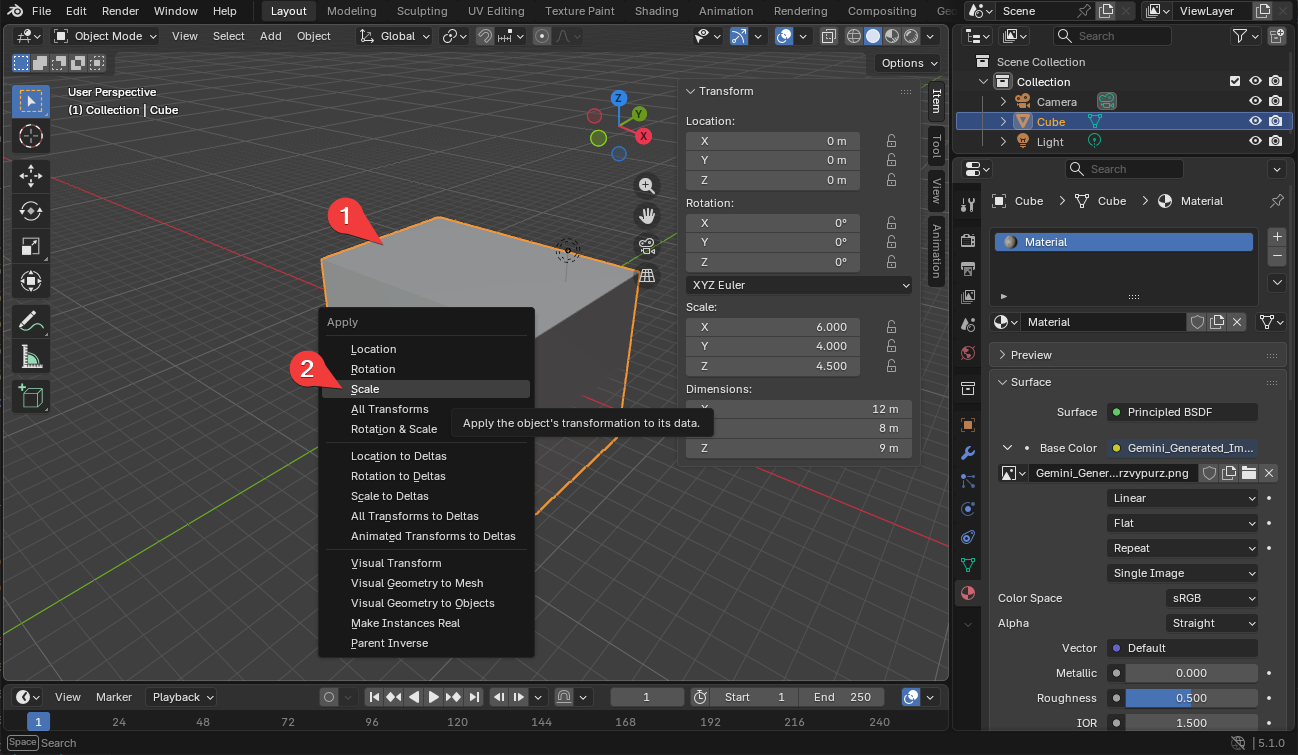Screen dimensions: 1298x755
Task: Select the Measure tool
Action: (31, 357)
